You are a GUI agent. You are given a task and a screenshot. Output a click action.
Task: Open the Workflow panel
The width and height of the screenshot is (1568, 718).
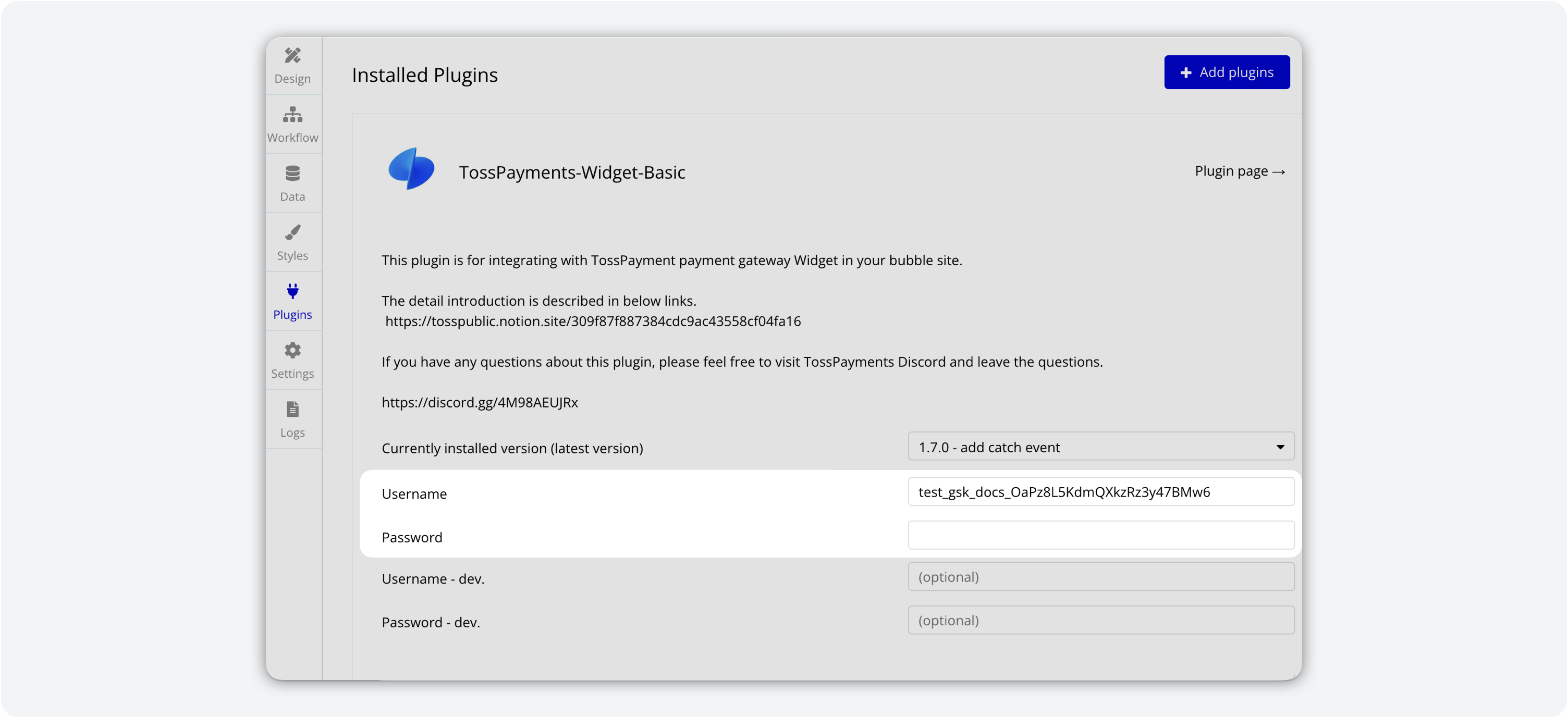pos(293,123)
